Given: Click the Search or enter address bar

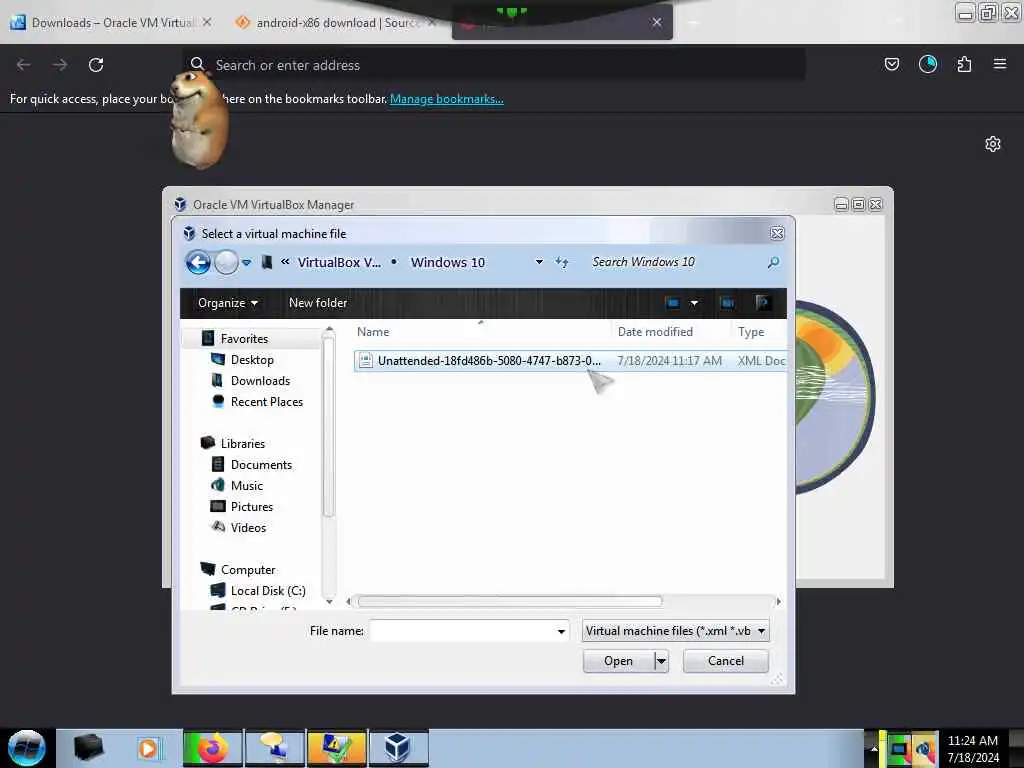Looking at the screenshot, I should (494, 65).
